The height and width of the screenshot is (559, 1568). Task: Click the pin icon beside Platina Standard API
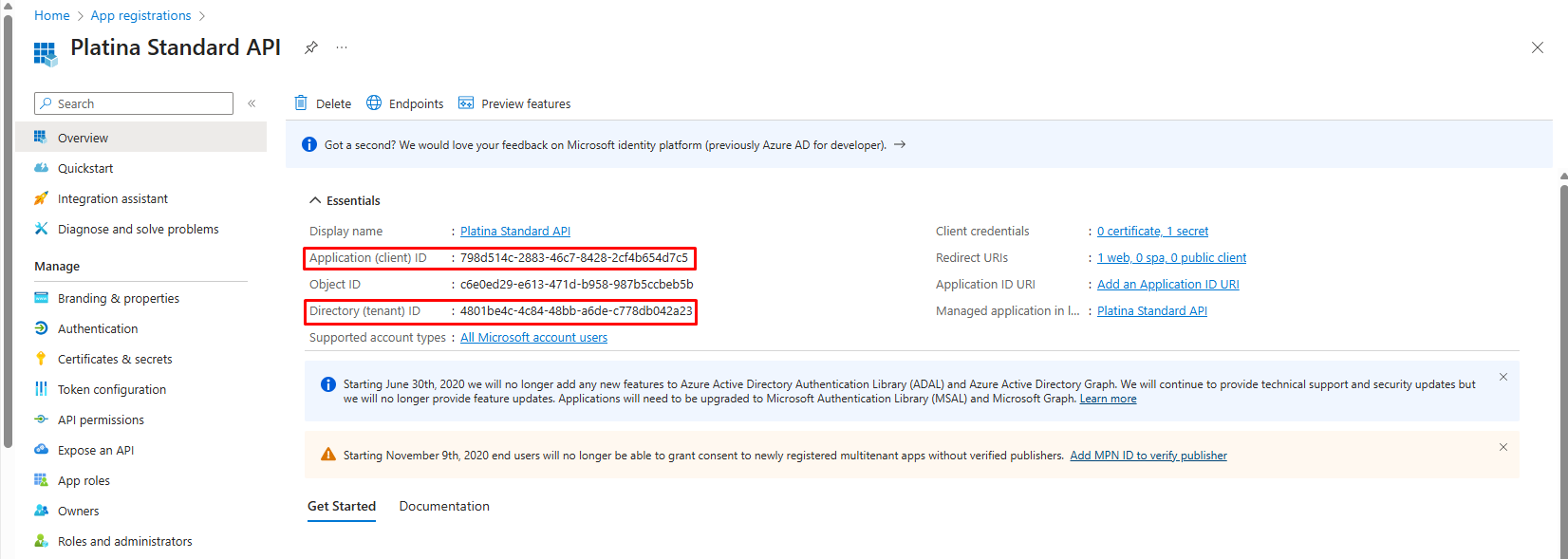310,47
